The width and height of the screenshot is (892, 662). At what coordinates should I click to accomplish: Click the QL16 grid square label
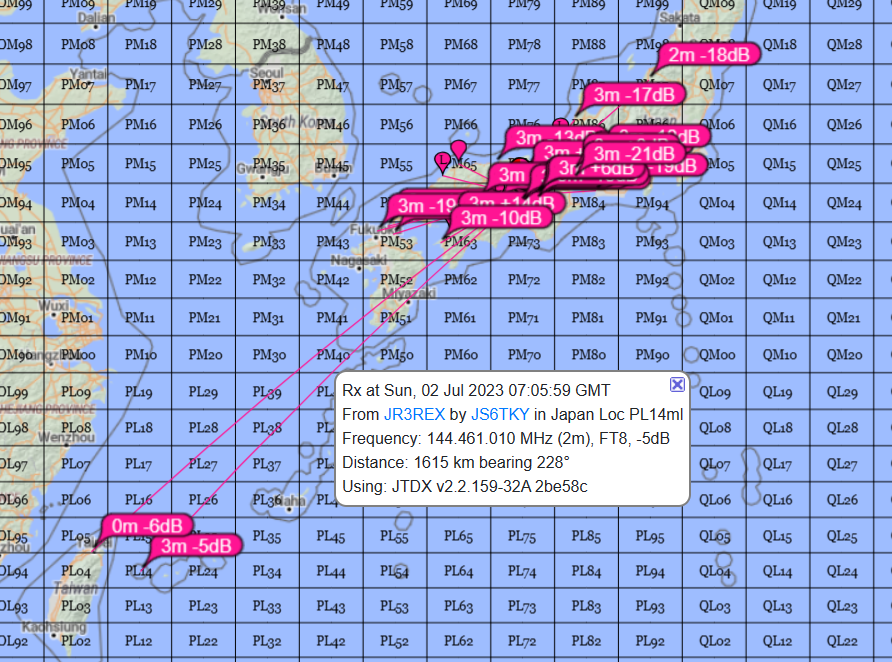779,500
